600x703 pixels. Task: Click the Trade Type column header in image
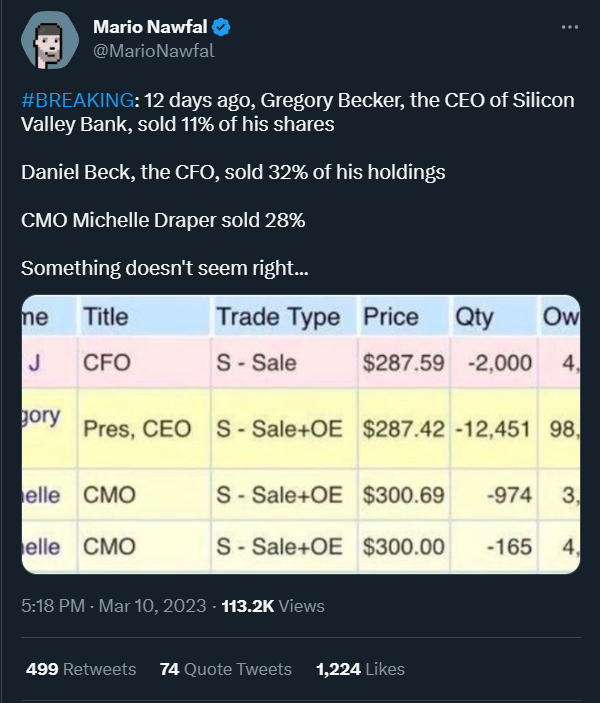pos(278,317)
